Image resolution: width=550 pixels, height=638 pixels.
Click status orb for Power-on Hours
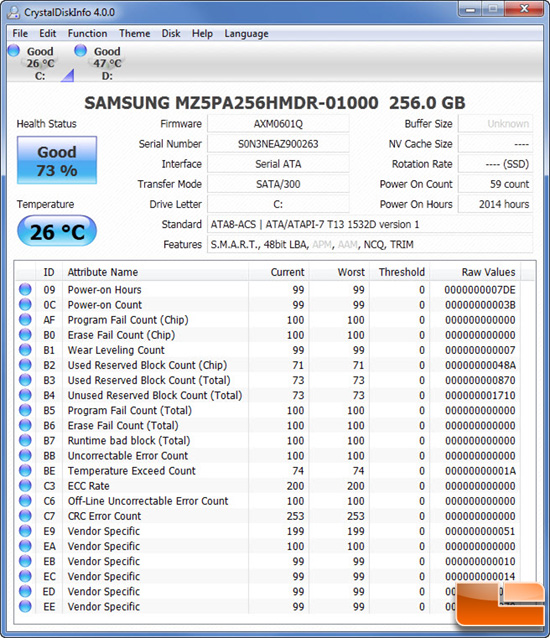(x=25, y=289)
